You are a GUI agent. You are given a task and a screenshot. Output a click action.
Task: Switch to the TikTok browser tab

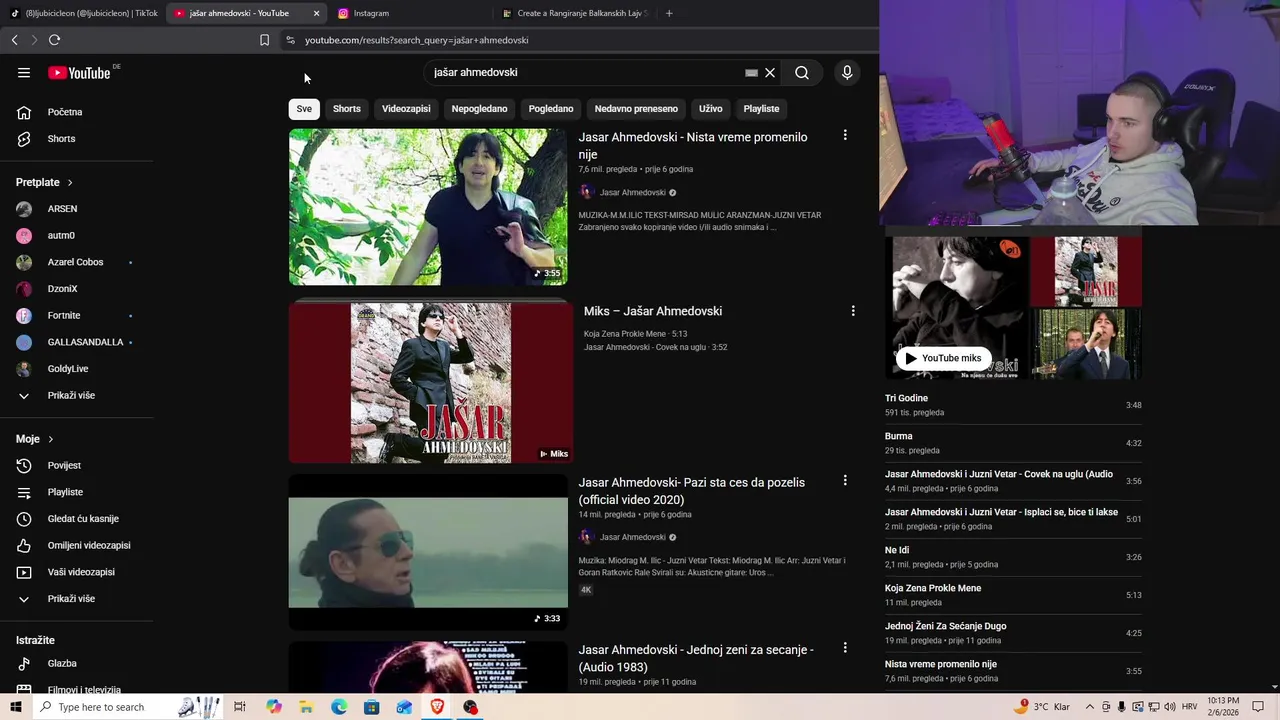click(83, 13)
